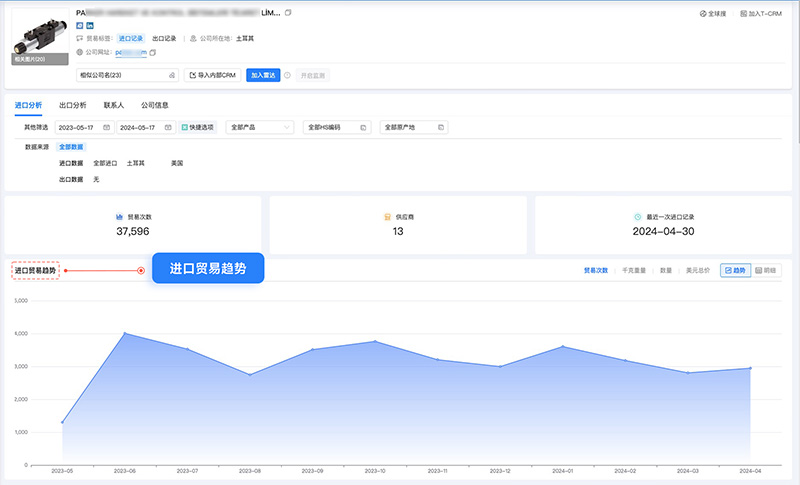This screenshot has width=800, height=485.
Task: Open the 联系人 contacts tab
Action: [x=114, y=105]
